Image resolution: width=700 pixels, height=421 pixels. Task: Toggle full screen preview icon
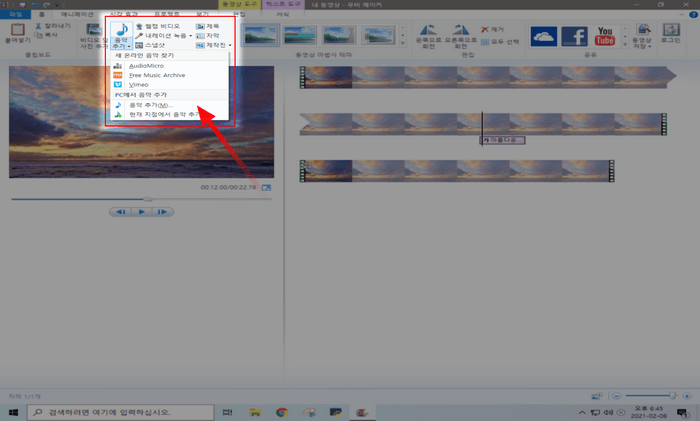point(266,188)
